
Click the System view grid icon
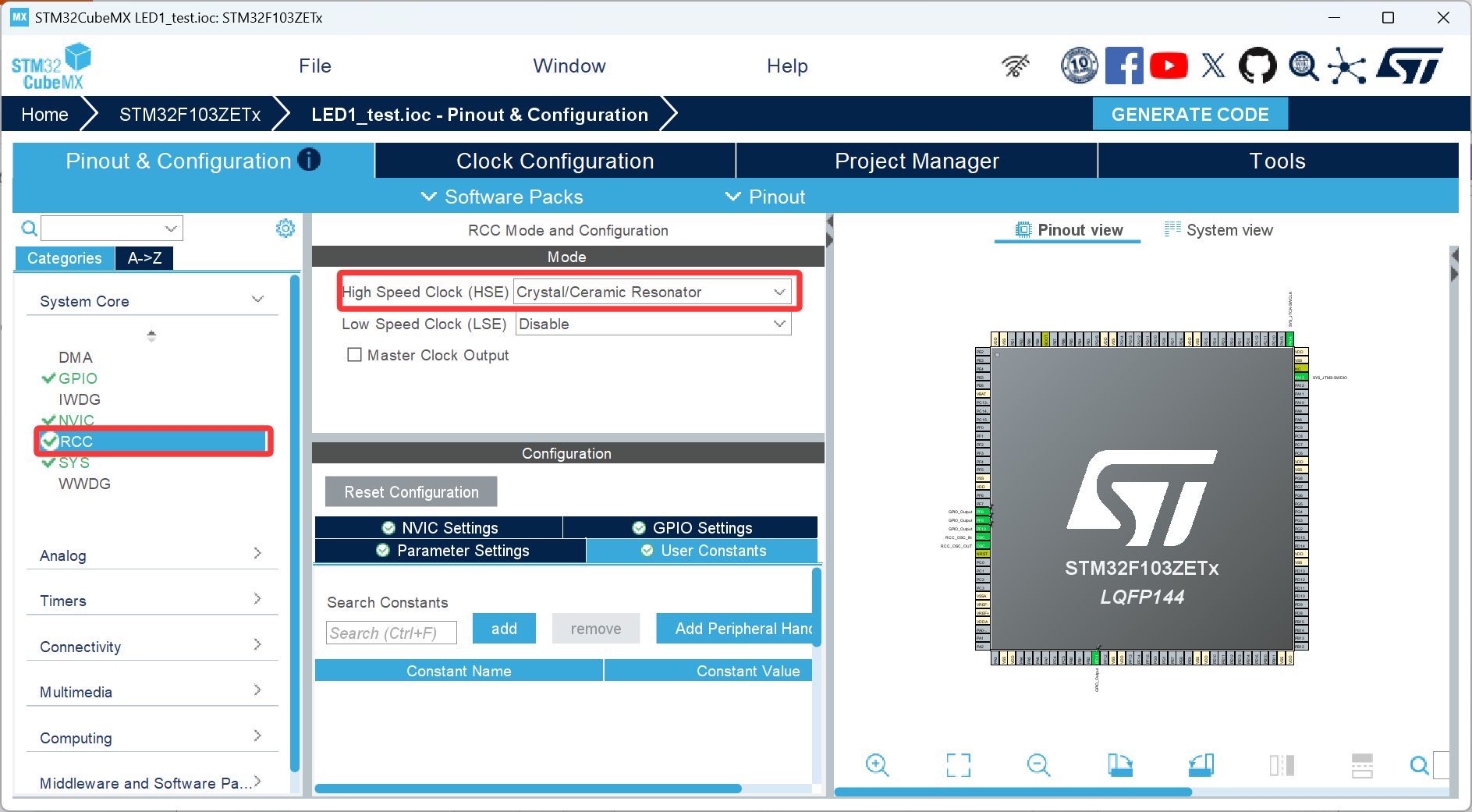(x=1172, y=229)
